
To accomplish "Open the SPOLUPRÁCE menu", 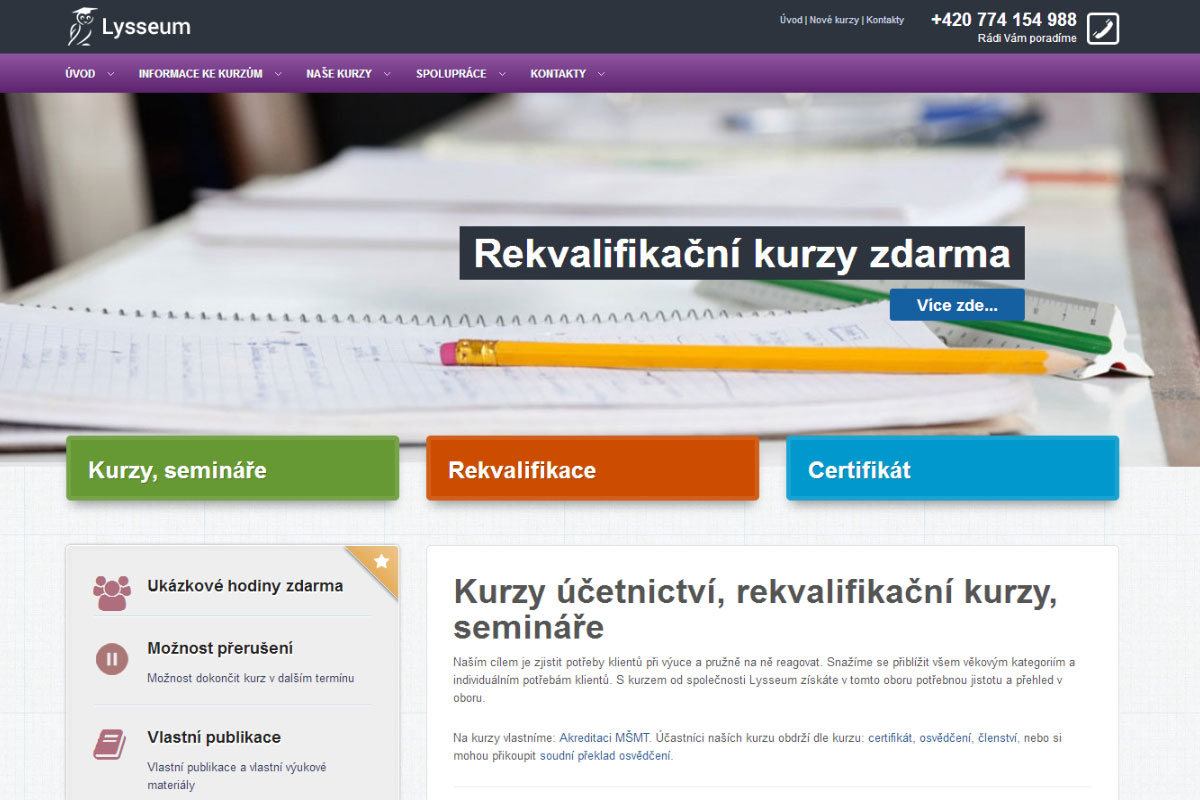I will [x=451, y=74].
